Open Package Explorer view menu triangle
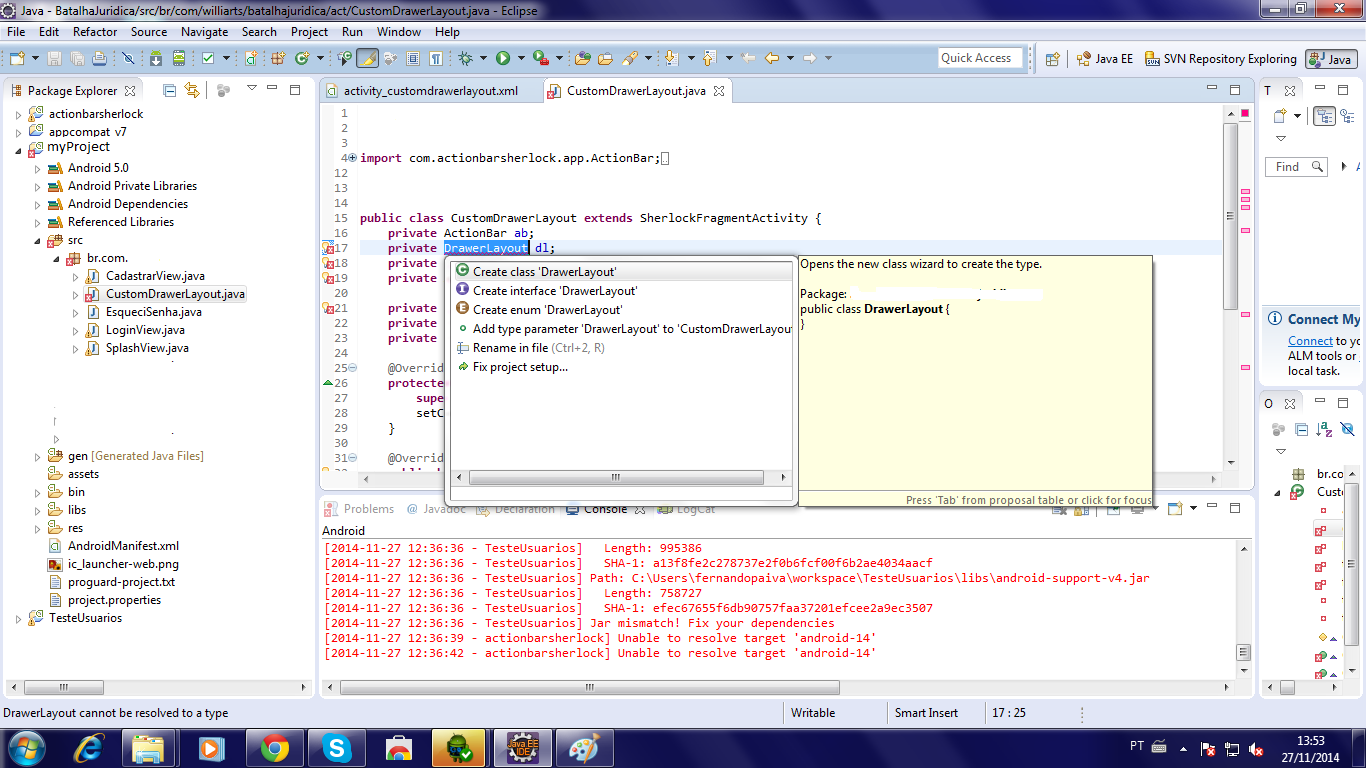This screenshot has height=768, width=1366. [x=250, y=89]
